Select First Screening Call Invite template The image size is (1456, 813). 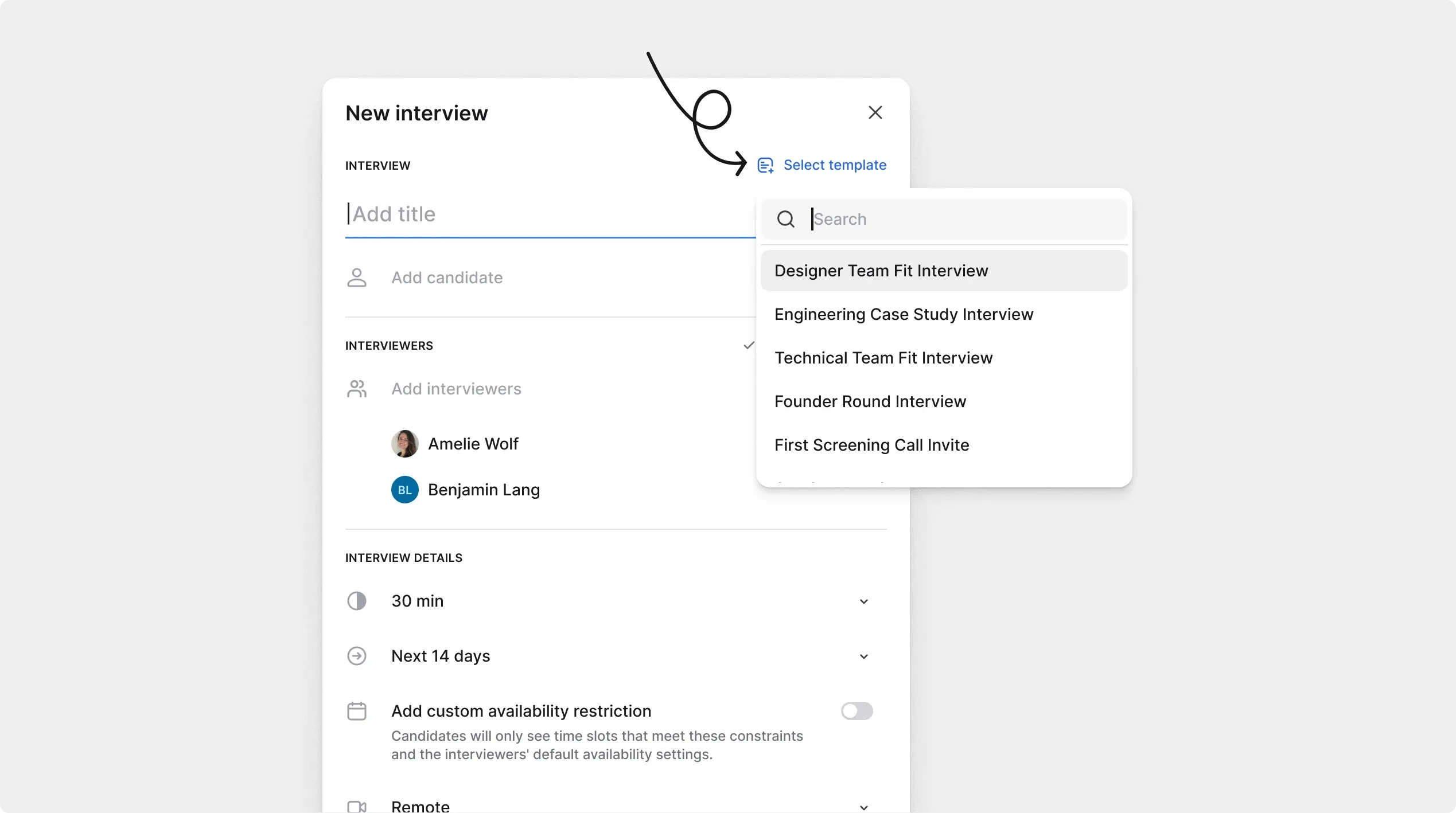(944, 445)
